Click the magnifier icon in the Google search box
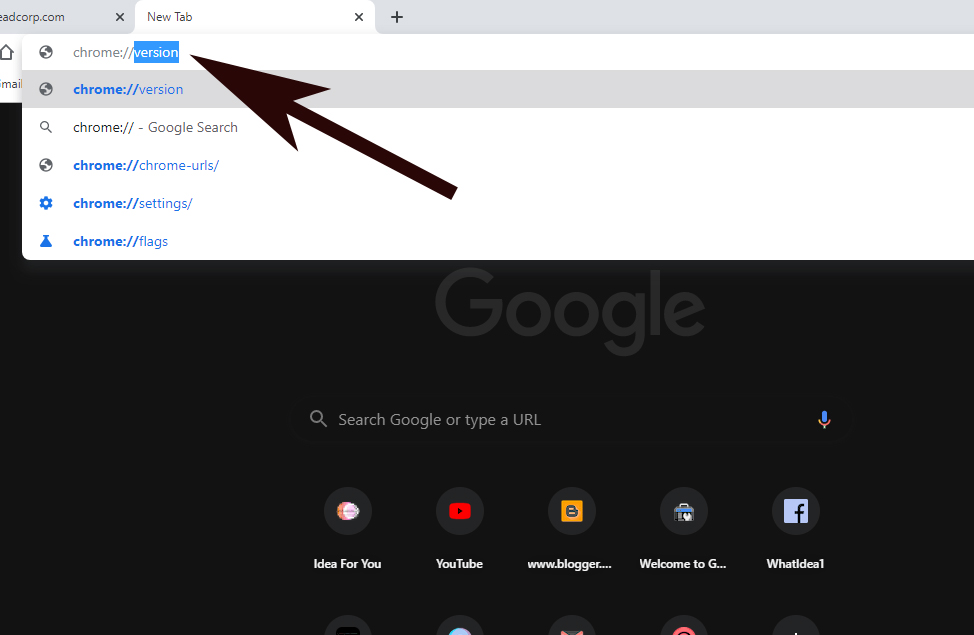974x635 pixels. click(318, 419)
